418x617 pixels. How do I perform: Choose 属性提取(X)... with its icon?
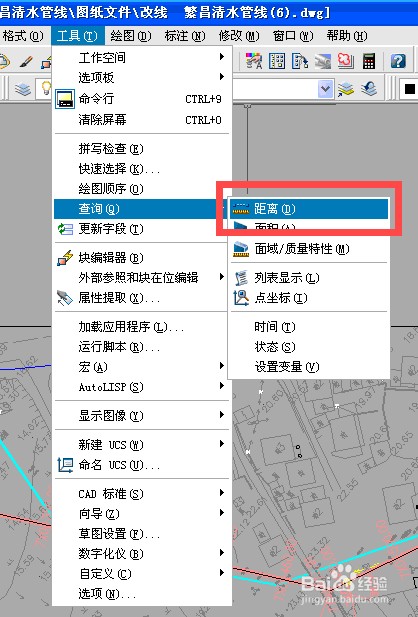(142, 298)
